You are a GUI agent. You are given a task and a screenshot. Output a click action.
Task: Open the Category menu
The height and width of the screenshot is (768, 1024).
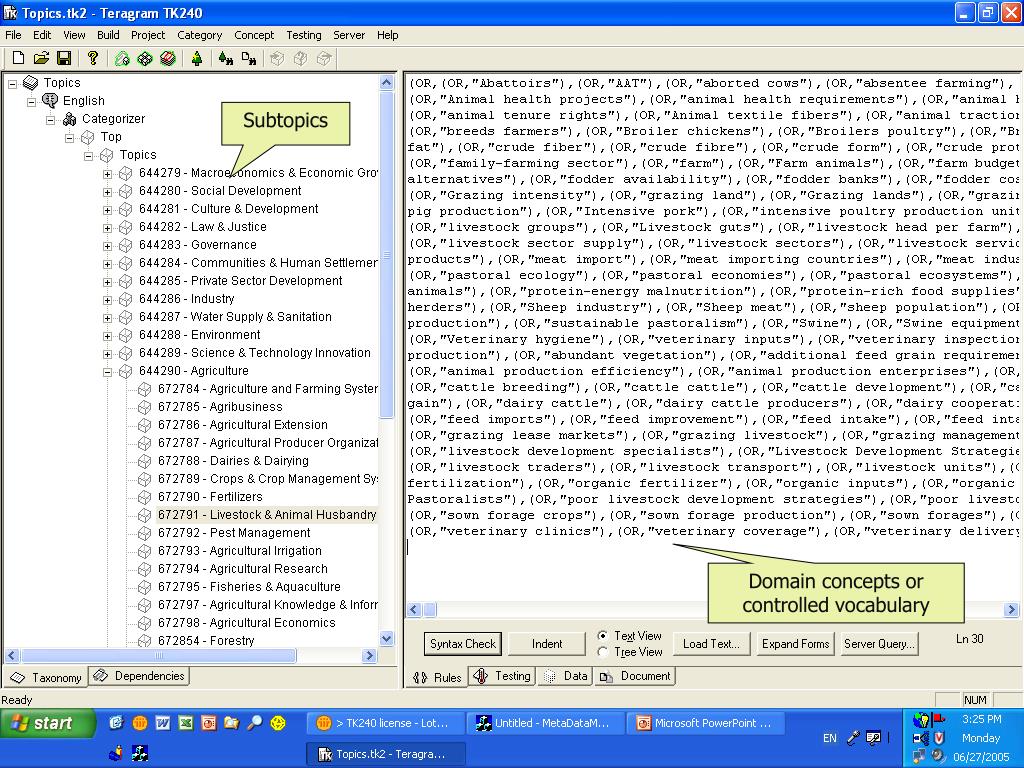pos(199,35)
